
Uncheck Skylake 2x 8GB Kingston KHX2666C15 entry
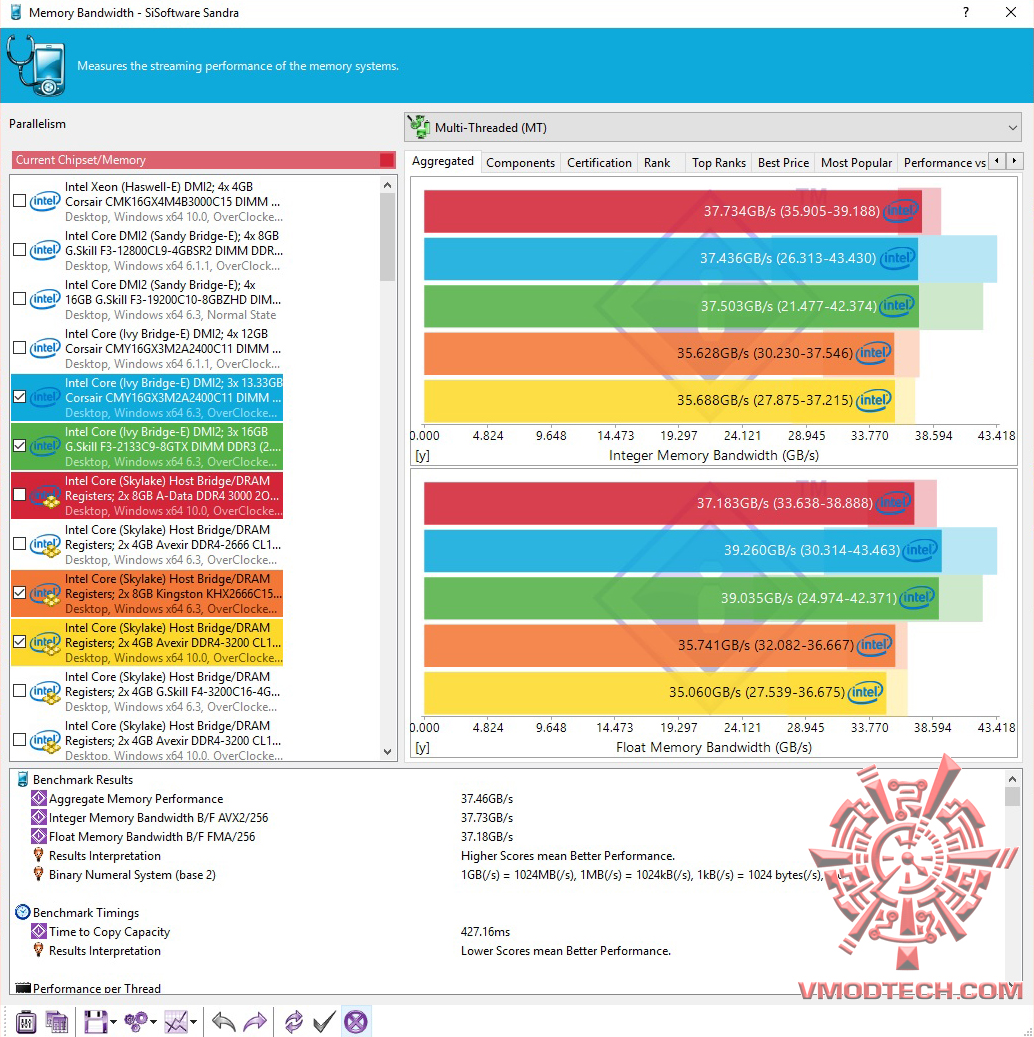click(x=20, y=592)
